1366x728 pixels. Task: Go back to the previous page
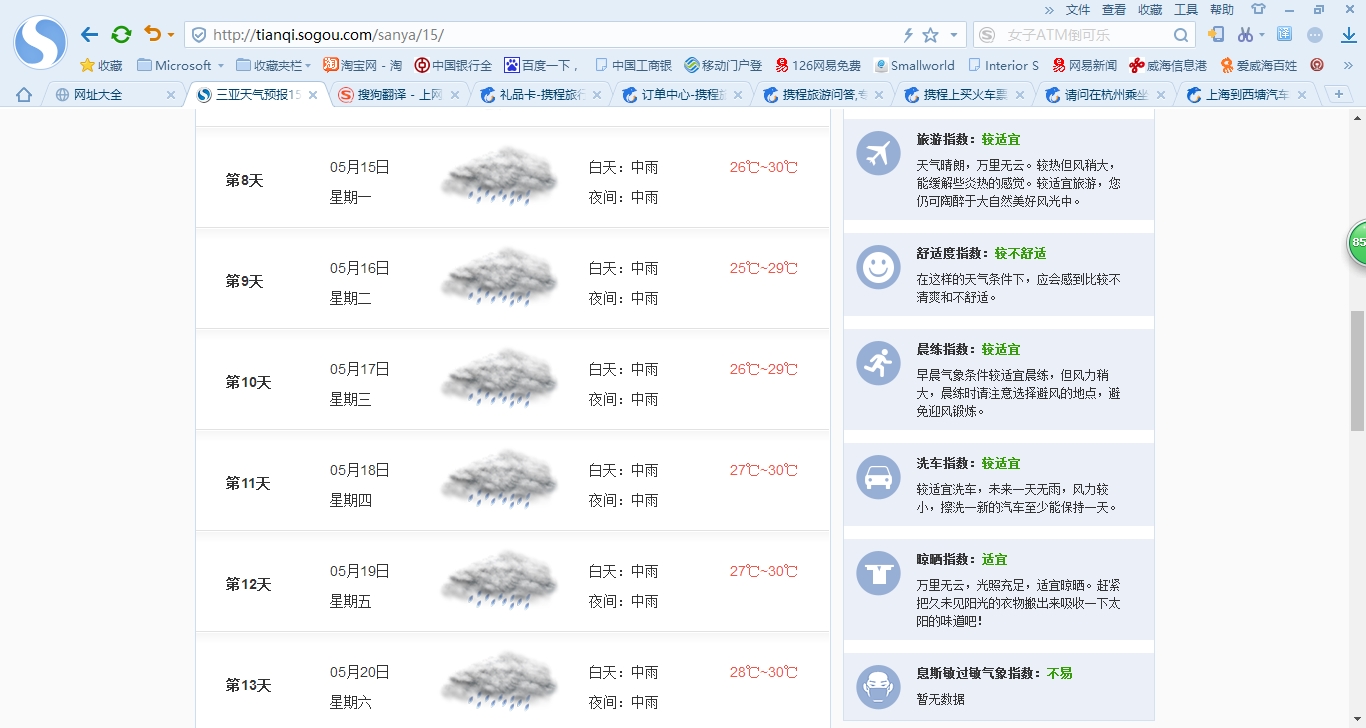point(90,35)
